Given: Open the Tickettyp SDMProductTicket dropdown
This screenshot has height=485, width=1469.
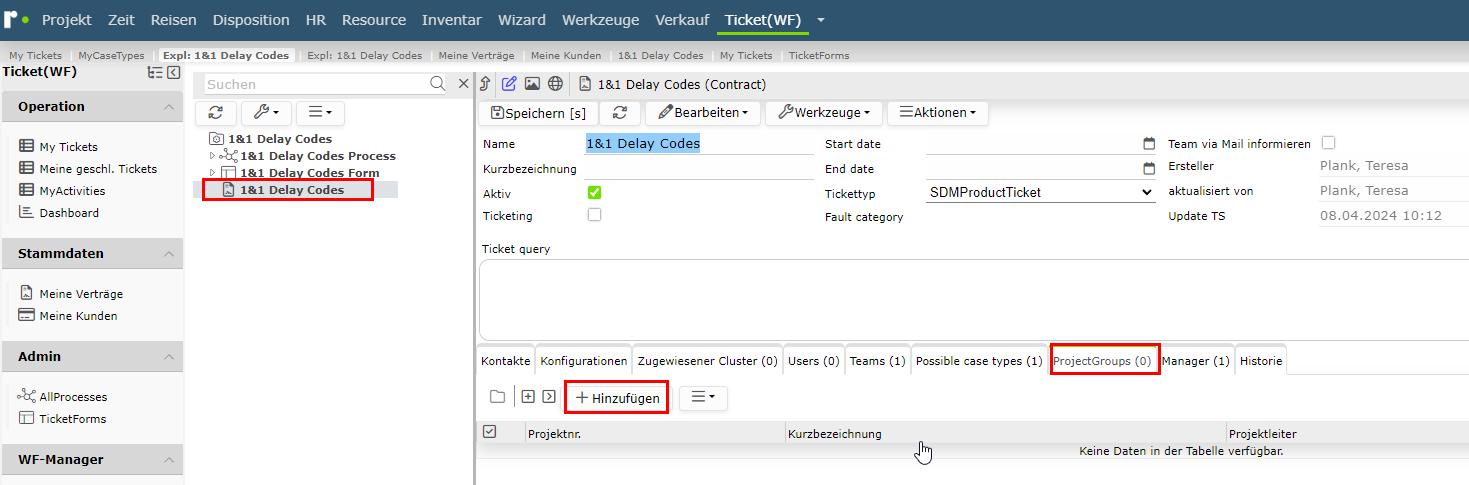Looking at the screenshot, I should (x=1040, y=192).
